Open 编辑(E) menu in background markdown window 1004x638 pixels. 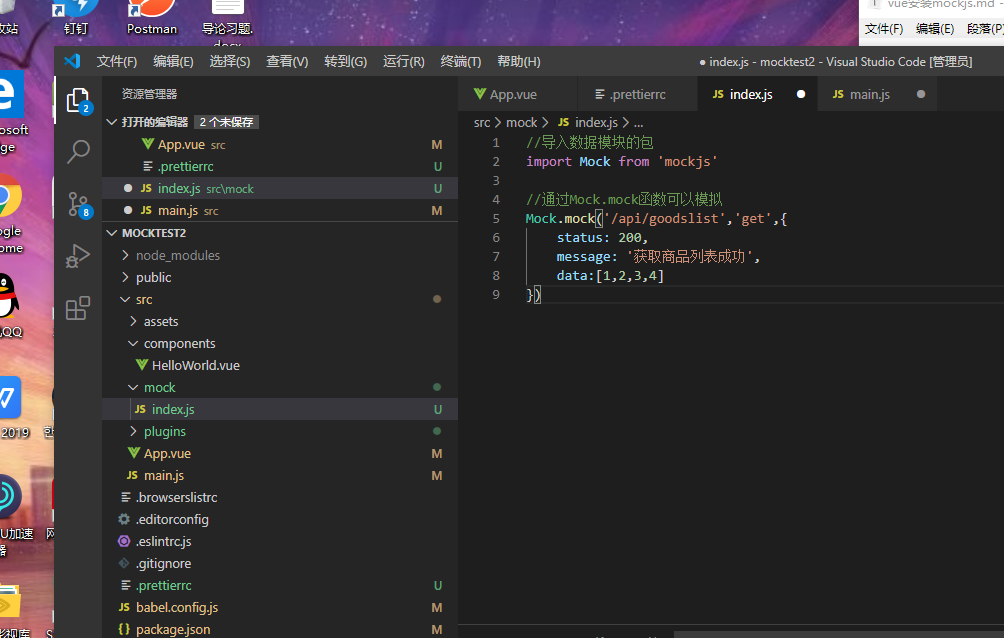tap(935, 29)
